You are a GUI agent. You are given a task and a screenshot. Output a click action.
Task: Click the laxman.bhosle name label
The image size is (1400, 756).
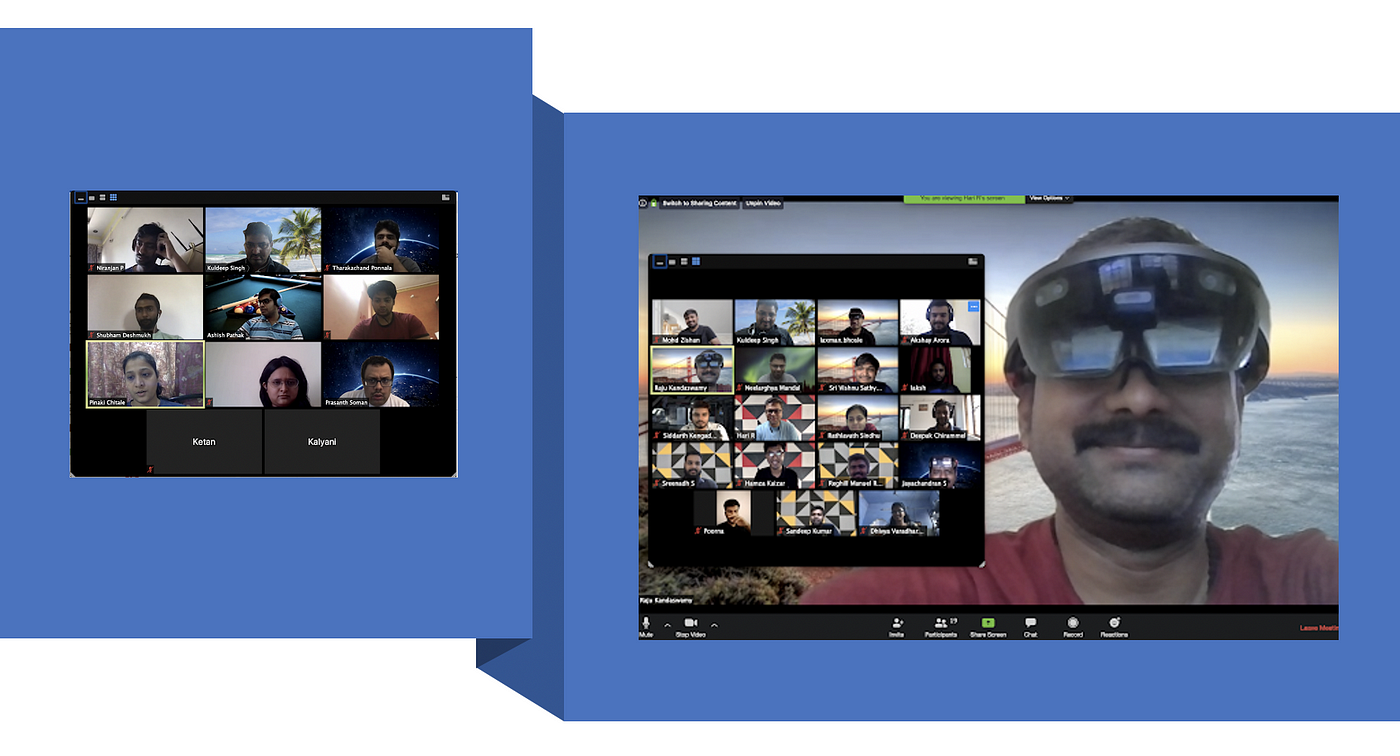(x=841, y=340)
